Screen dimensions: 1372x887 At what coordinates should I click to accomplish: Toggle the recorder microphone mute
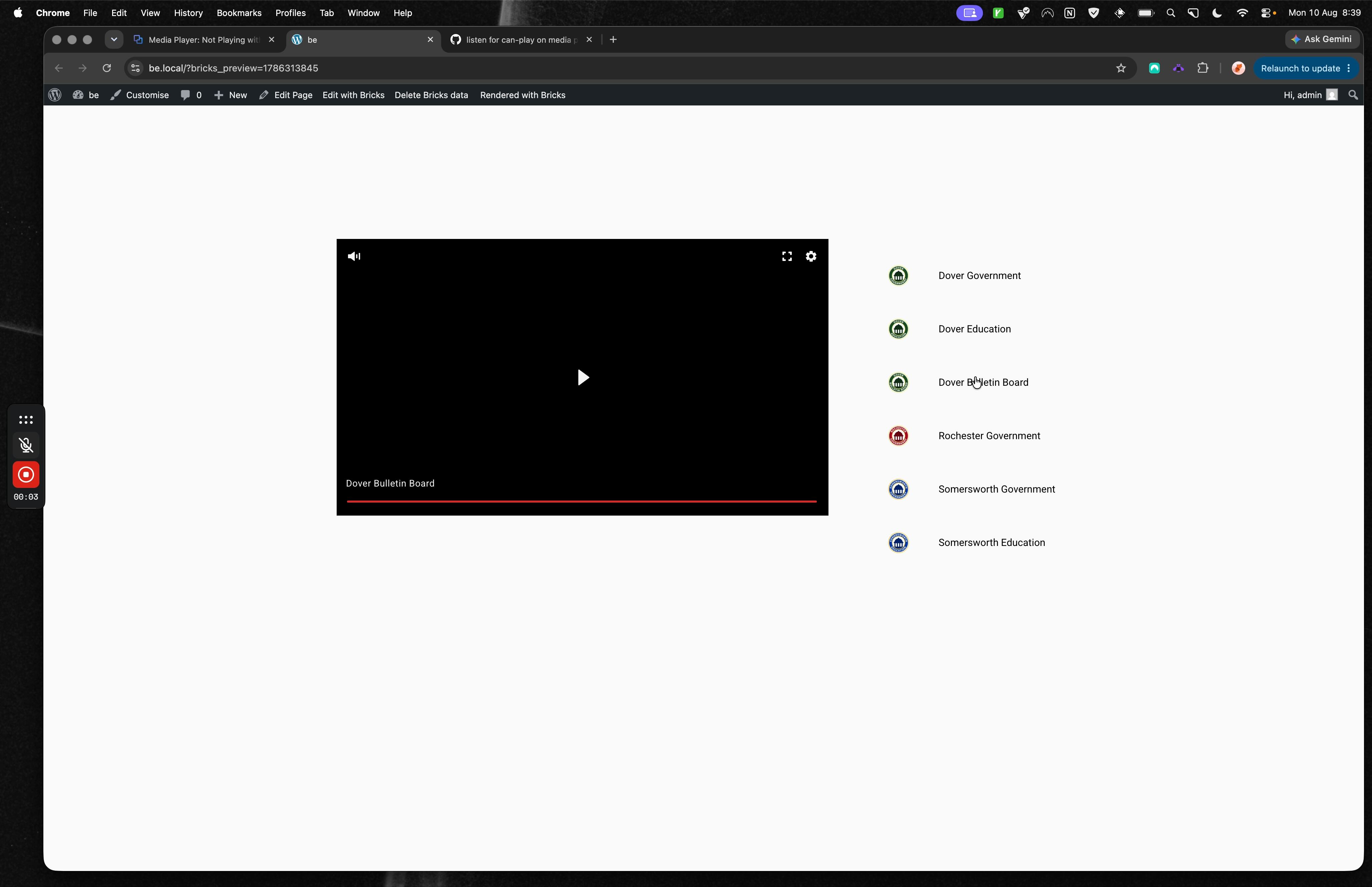26,445
